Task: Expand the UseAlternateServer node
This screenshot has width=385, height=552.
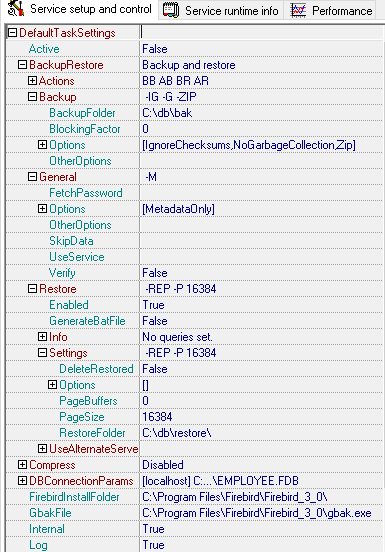Action: pyautogui.click(x=42, y=449)
